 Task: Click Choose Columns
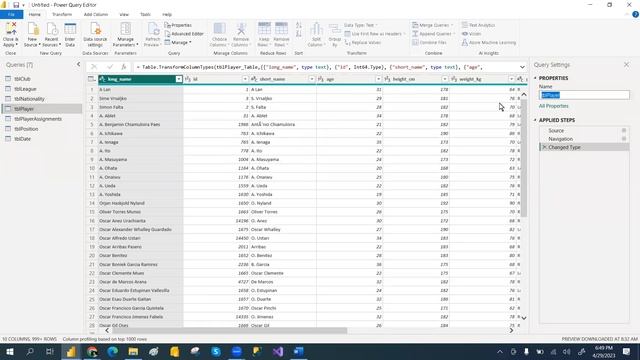click(220, 34)
